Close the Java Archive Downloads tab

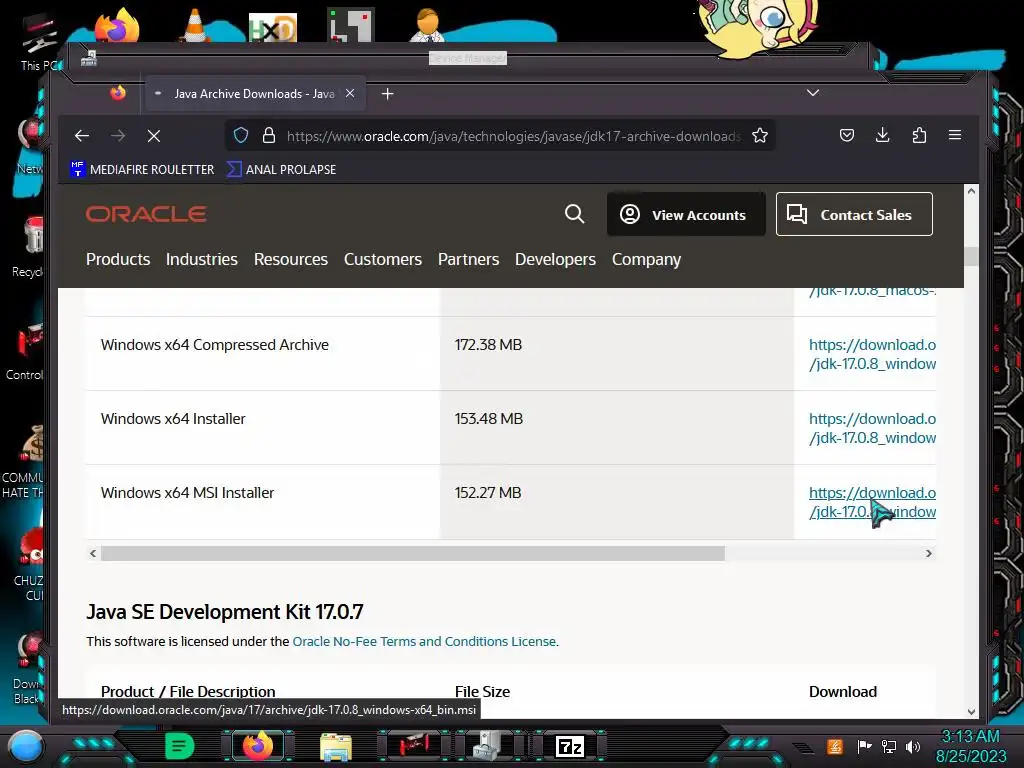coord(350,93)
